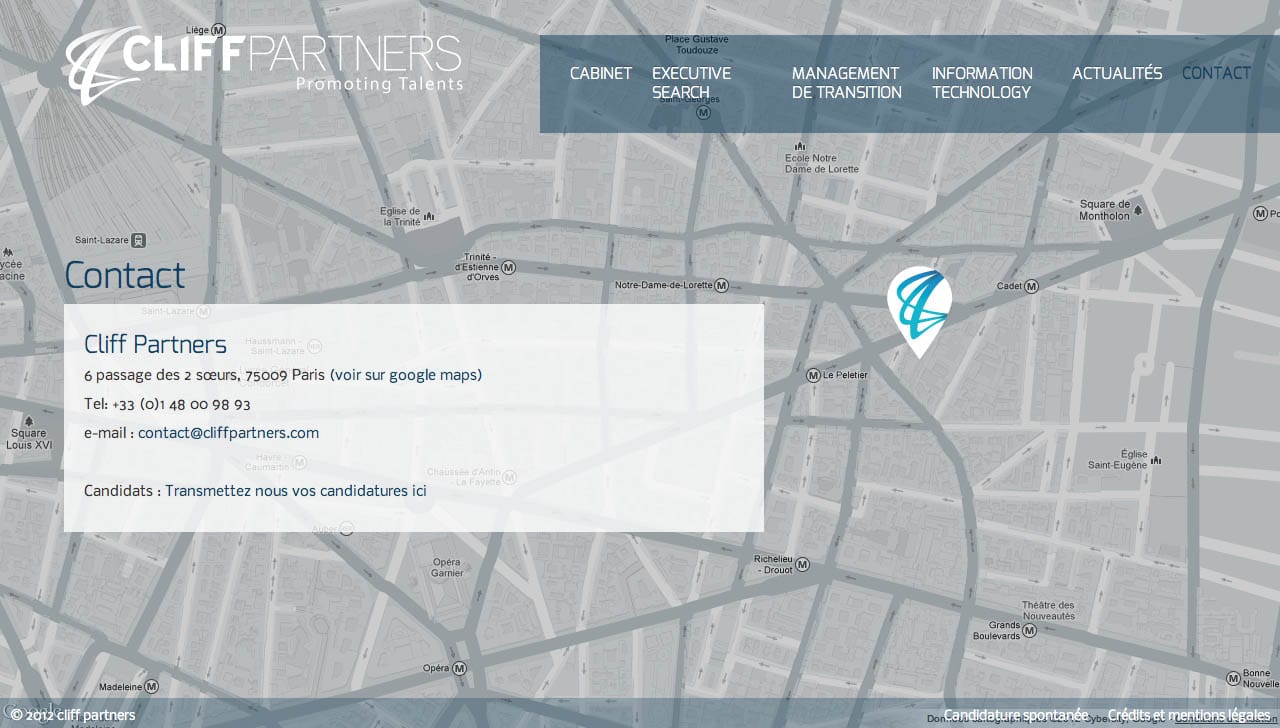Click 'Théâtre des Nouveautés' map label

(1047, 611)
